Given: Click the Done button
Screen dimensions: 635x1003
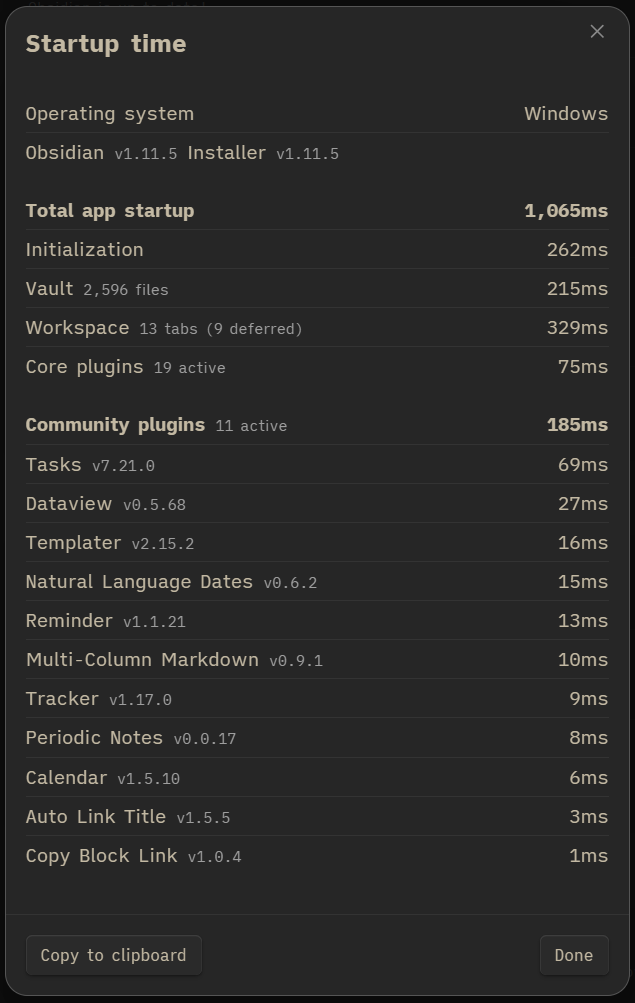Looking at the screenshot, I should [573, 955].
